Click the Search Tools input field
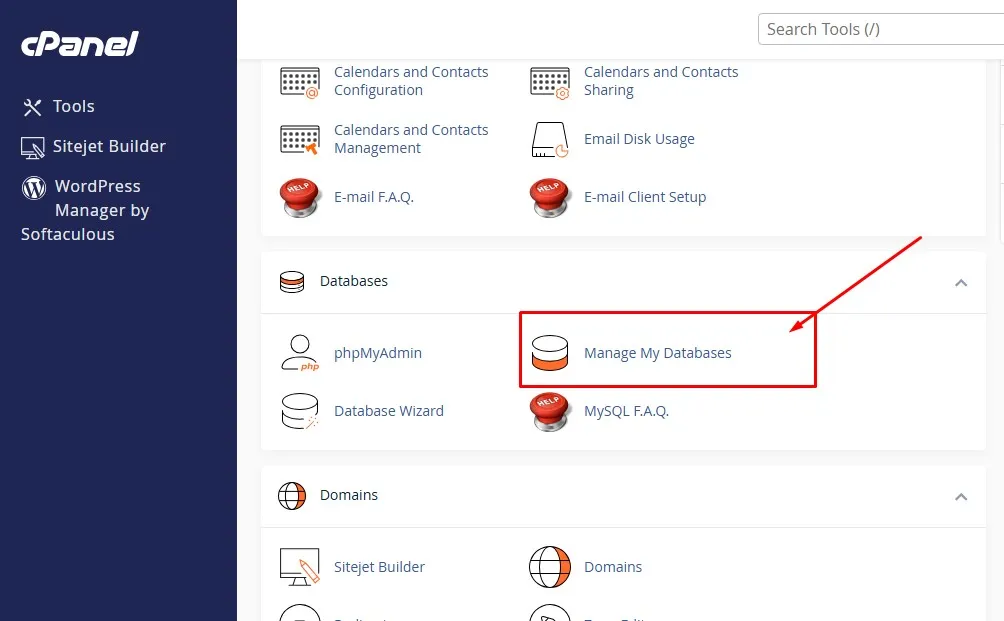 tap(880, 28)
